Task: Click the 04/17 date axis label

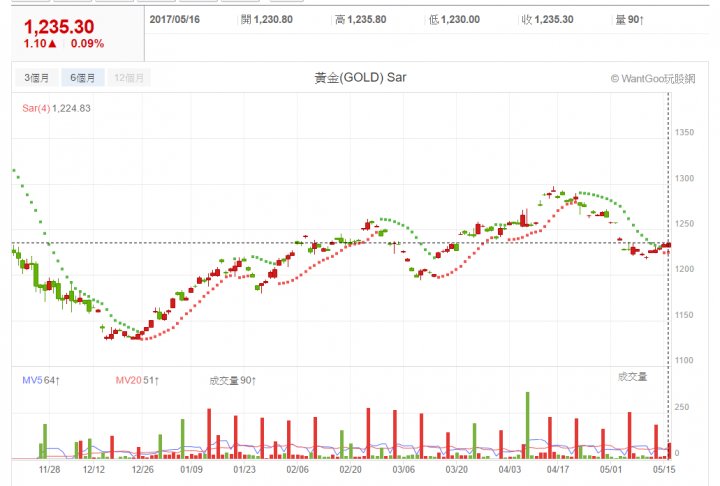Action: coord(558,469)
